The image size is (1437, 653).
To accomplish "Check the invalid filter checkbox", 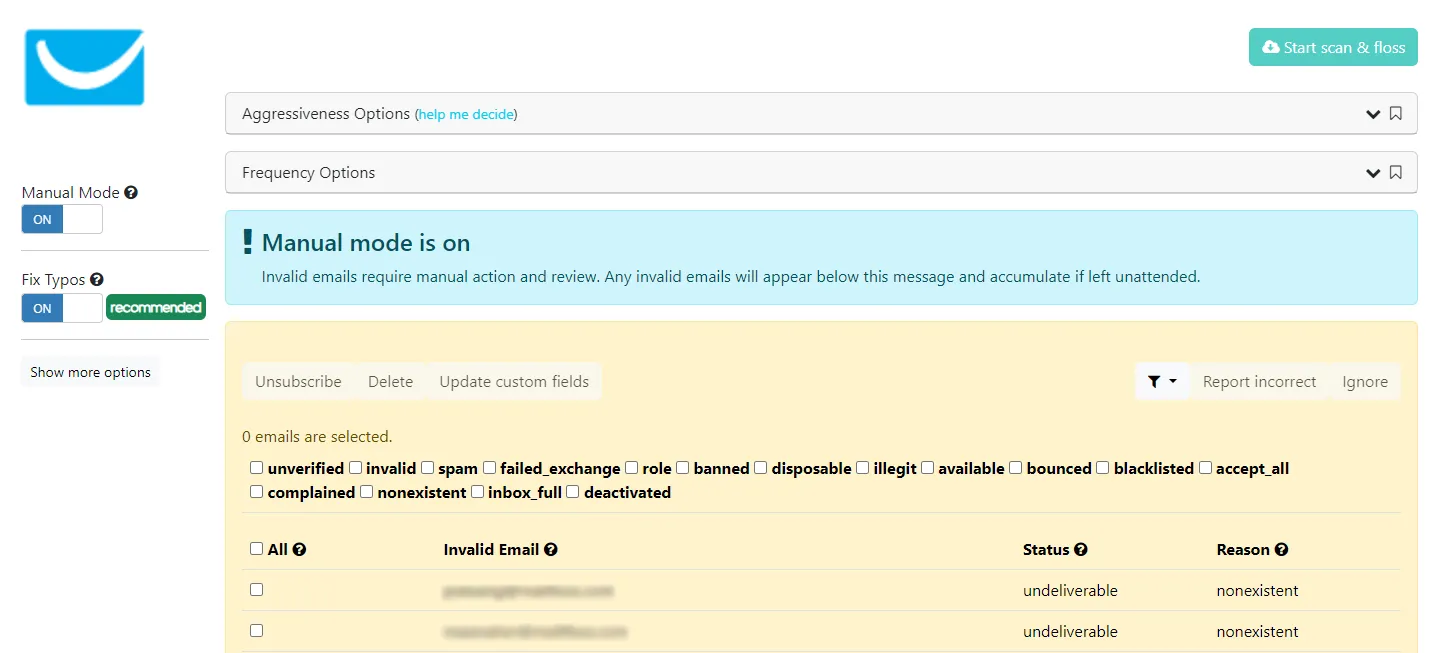I will (x=355, y=468).
